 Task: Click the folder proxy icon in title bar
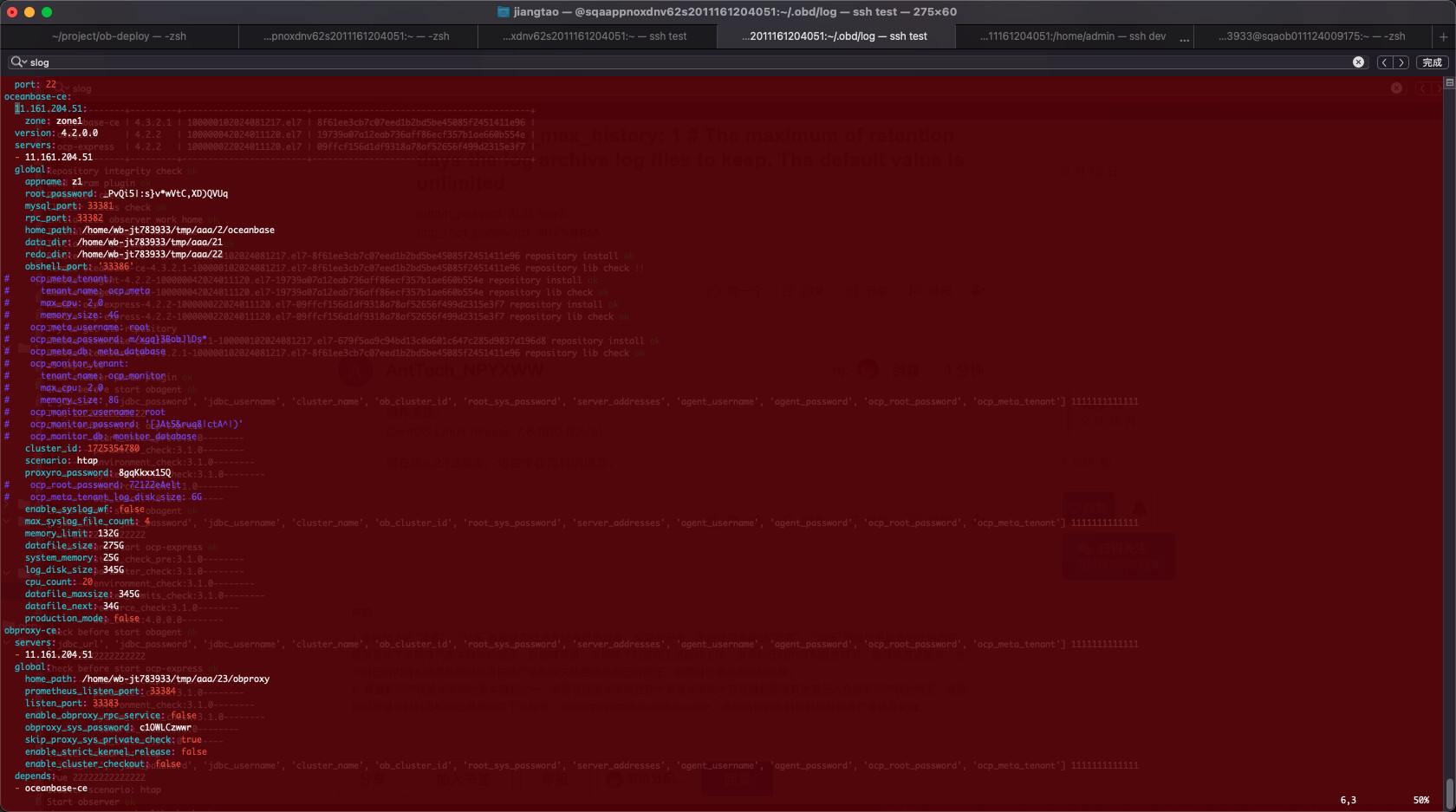click(x=504, y=12)
